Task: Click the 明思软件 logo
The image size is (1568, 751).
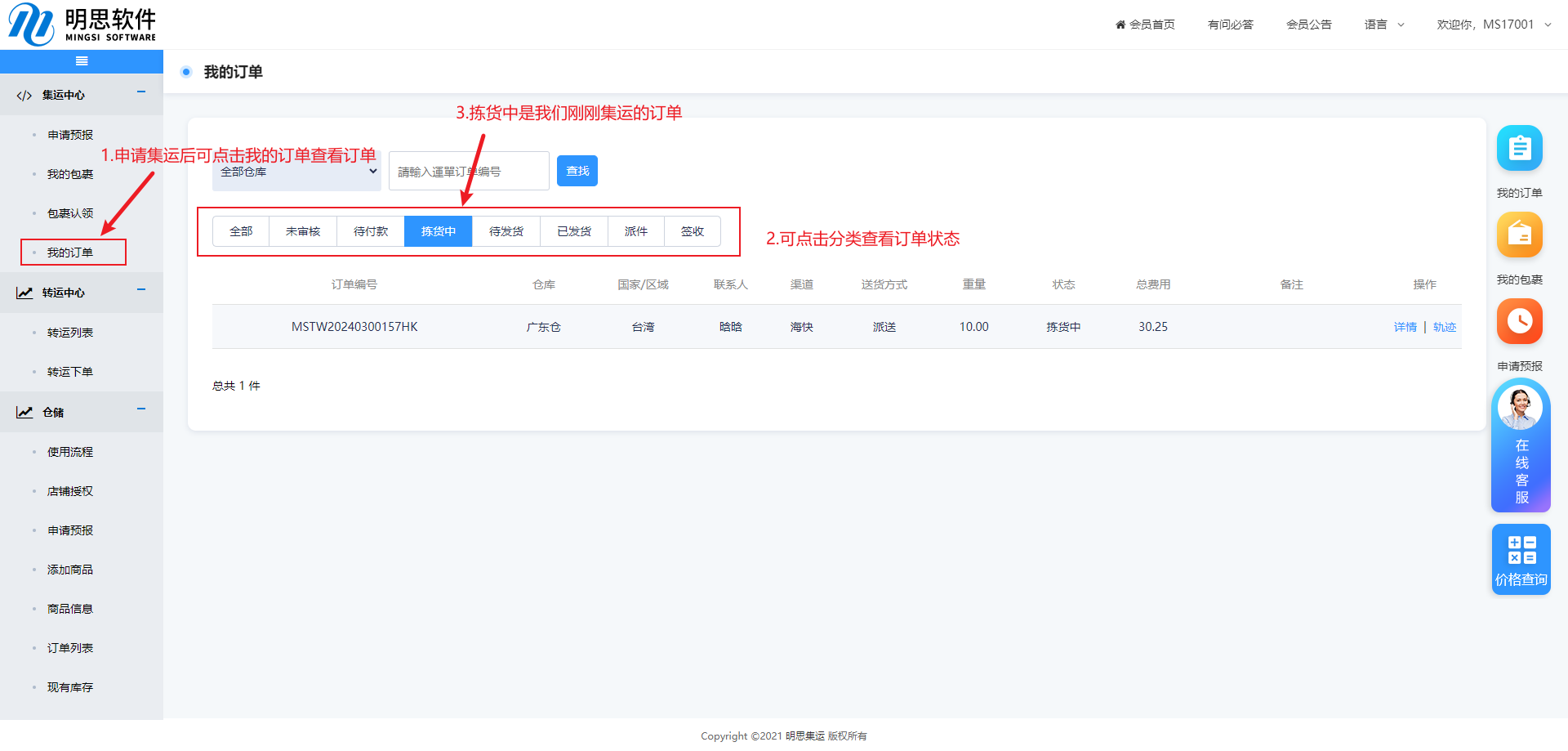Action: click(x=82, y=25)
